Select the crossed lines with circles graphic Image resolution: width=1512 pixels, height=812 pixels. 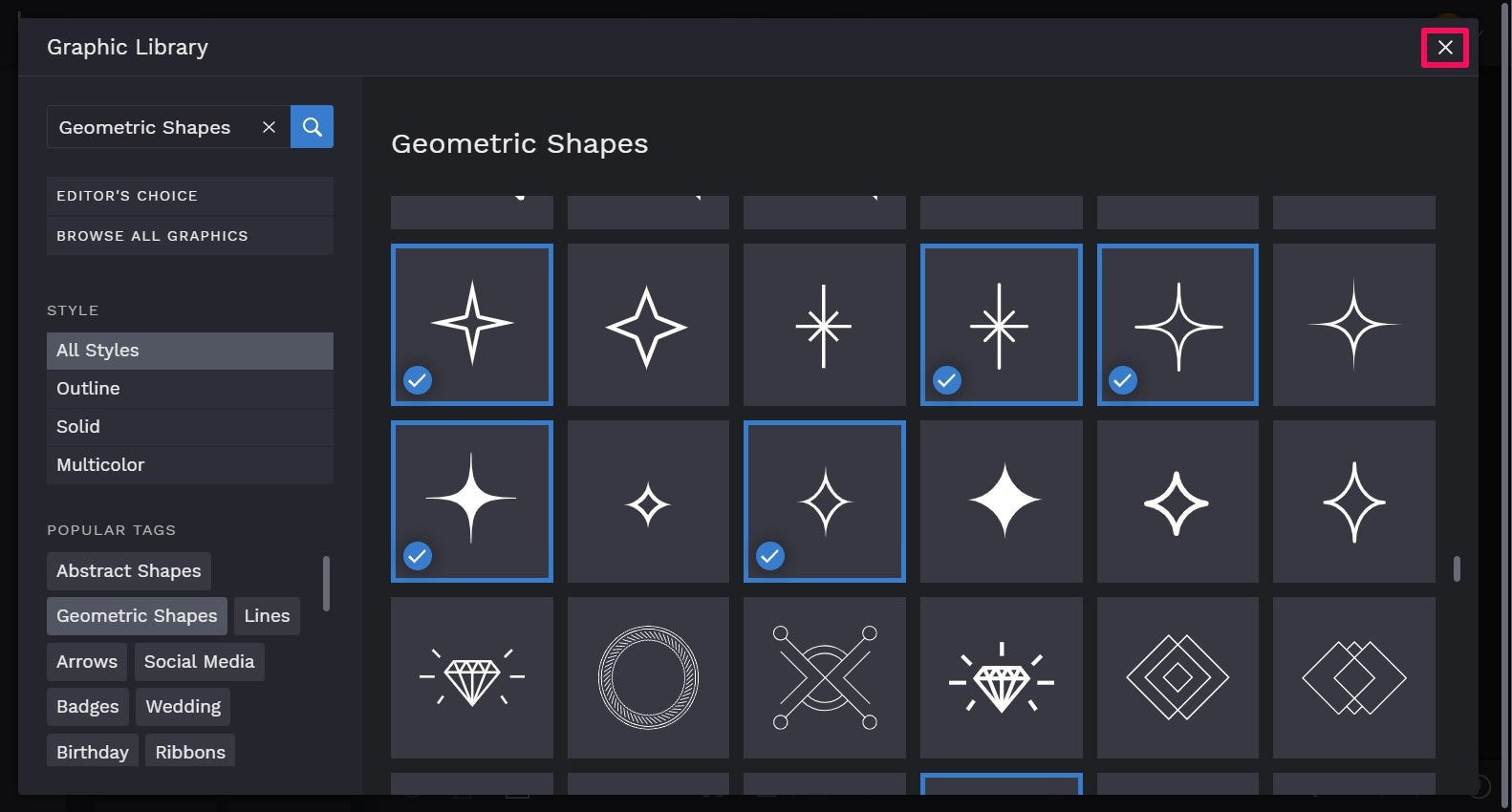[824, 677]
